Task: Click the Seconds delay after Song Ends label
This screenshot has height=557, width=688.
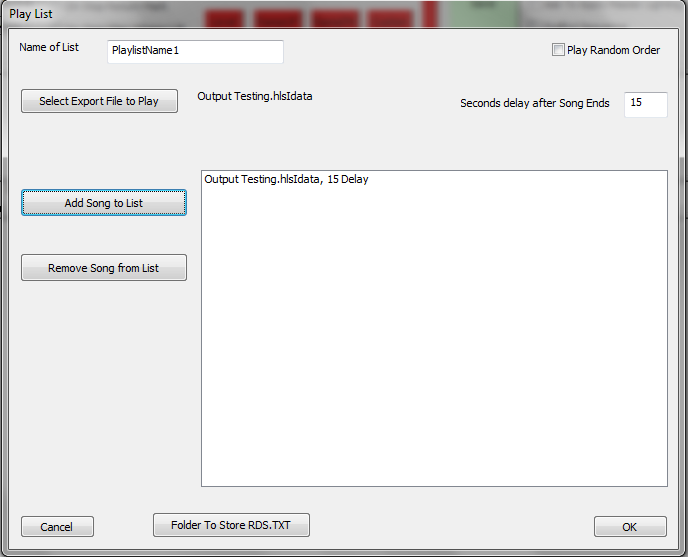Action: tap(534, 103)
